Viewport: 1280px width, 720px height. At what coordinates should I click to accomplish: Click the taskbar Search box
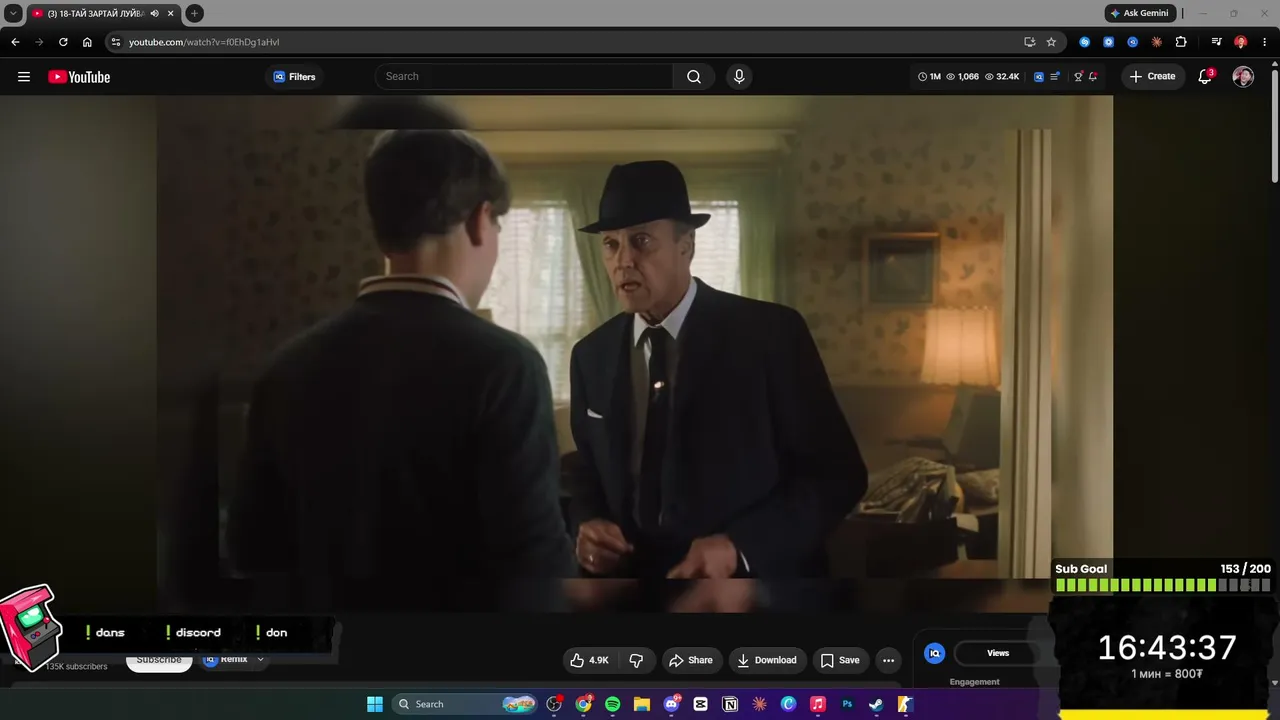(465, 704)
